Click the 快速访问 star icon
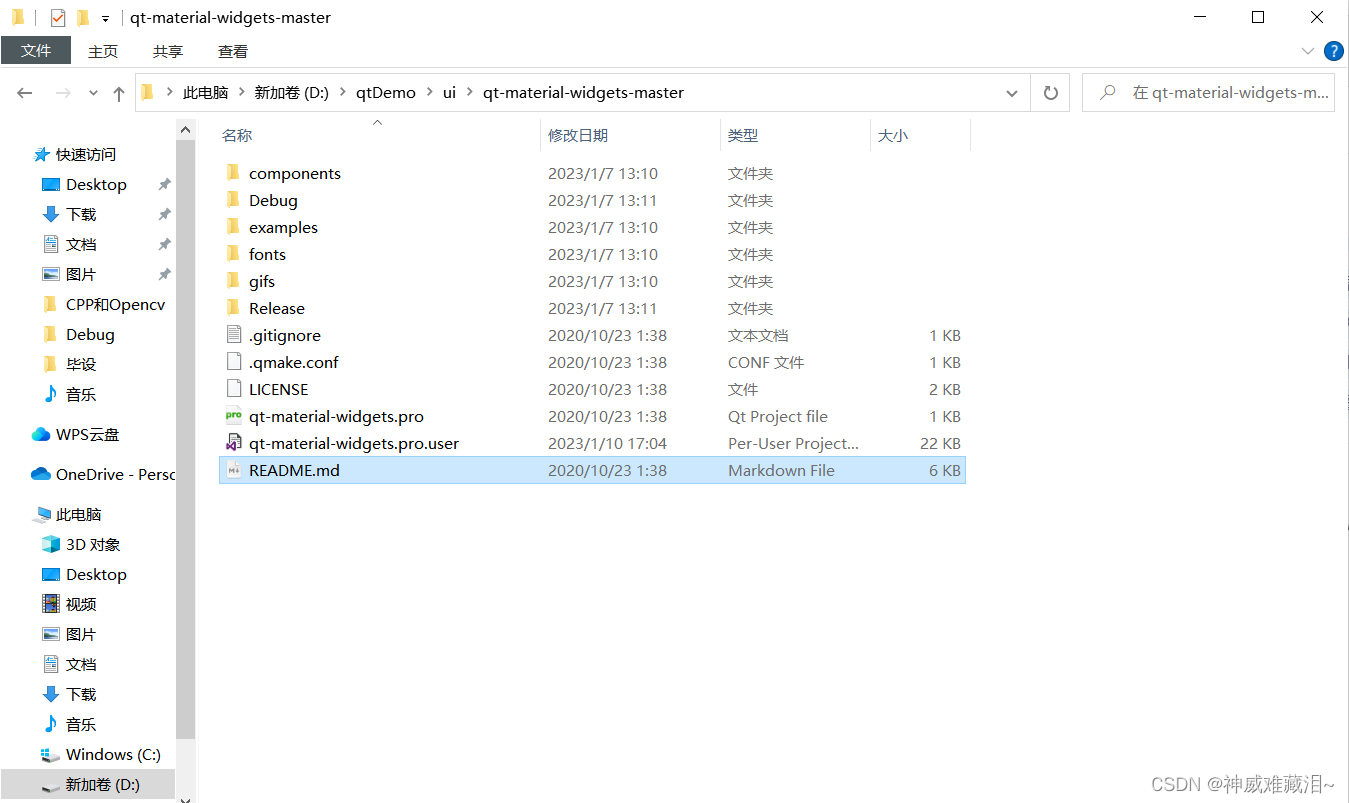1349x803 pixels. click(x=42, y=154)
